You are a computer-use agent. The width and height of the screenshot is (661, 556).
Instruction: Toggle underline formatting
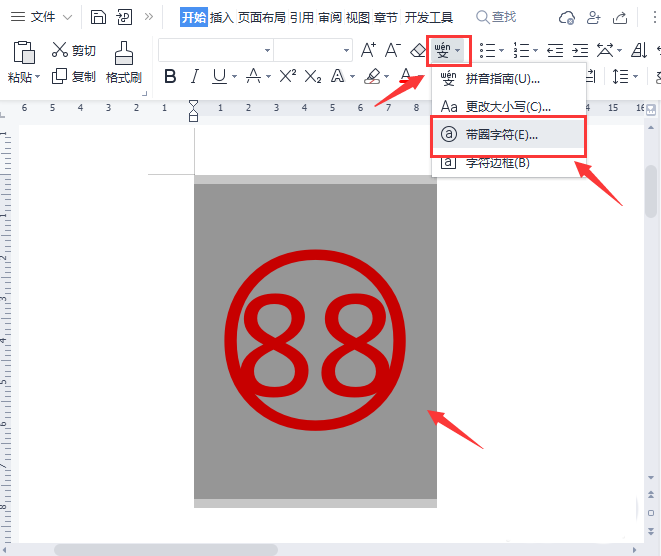[x=219, y=76]
